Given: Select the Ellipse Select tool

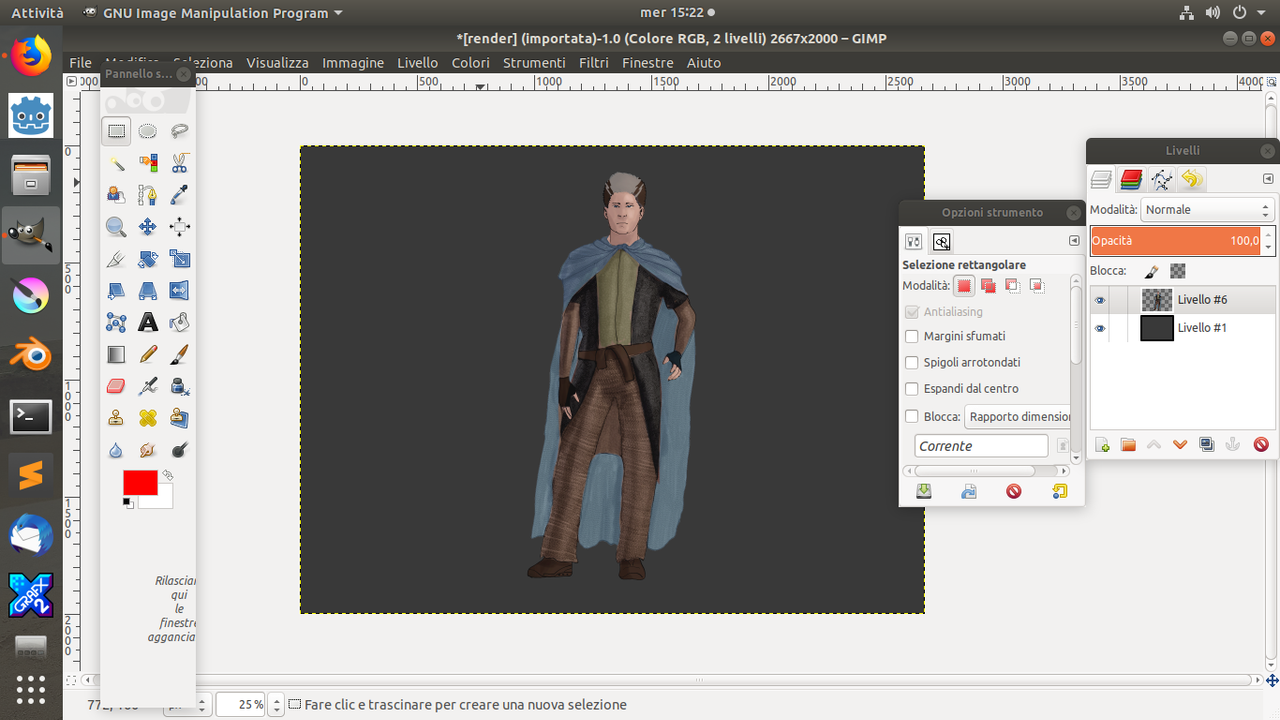Looking at the screenshot, I should point(148,131).
